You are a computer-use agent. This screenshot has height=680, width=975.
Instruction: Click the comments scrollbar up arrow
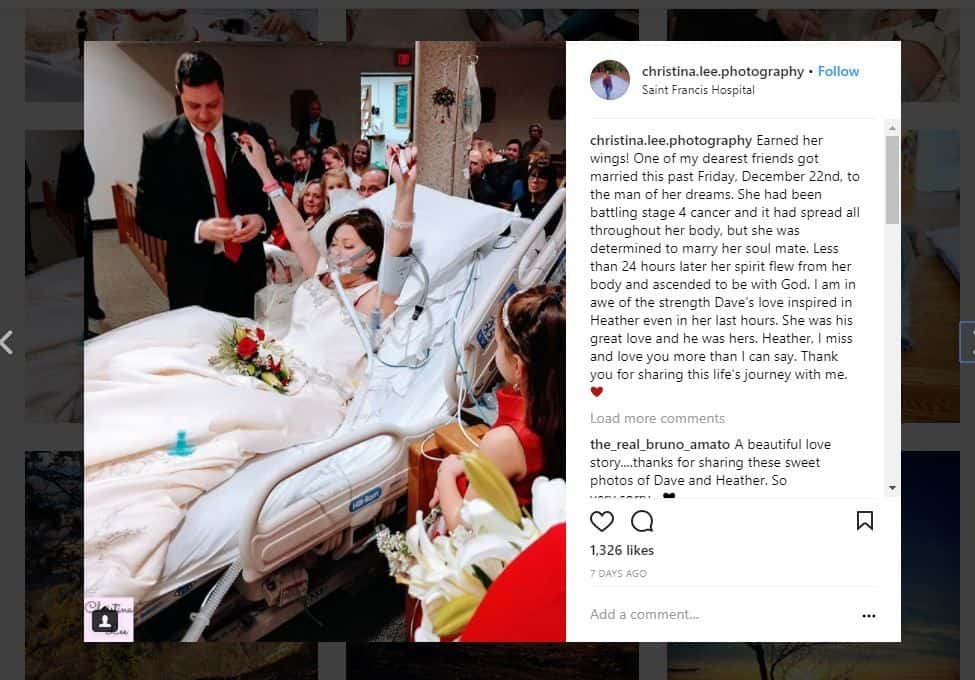point(892,127)
